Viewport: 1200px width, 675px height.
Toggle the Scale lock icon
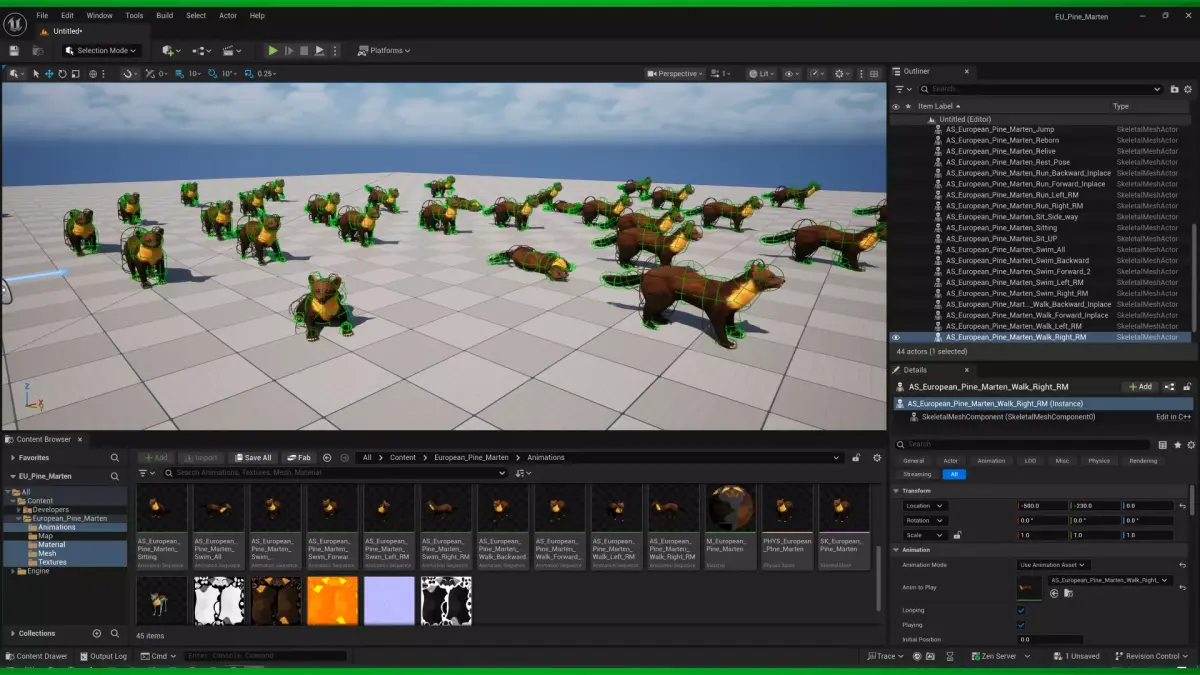[x=957, y=535]
